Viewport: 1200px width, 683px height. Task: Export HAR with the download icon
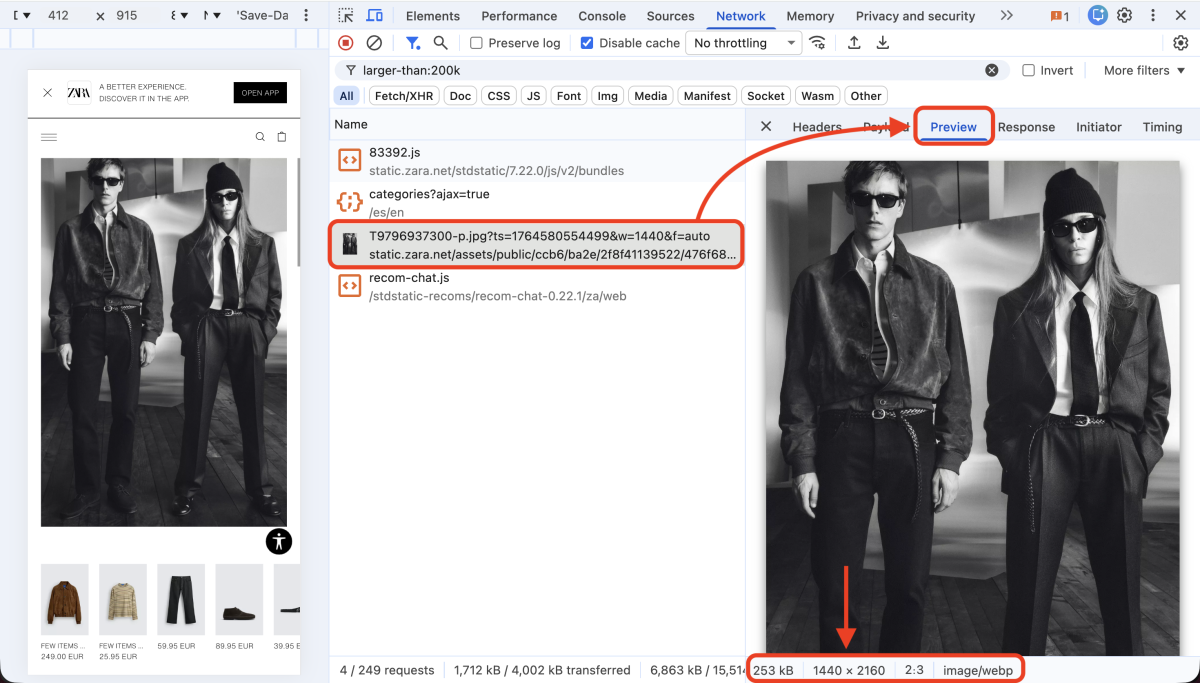881,42
